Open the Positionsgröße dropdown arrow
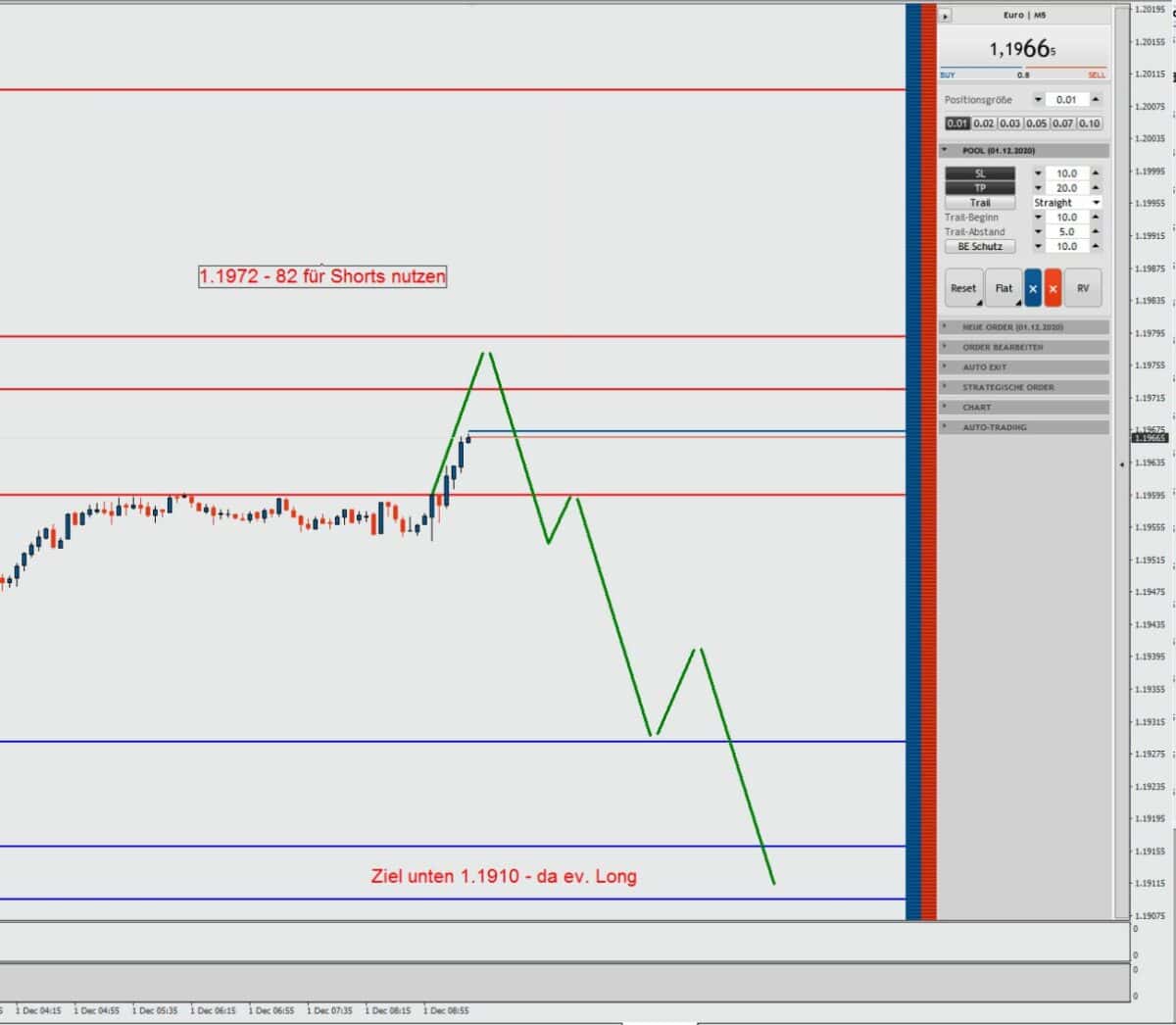This screenshot has height=1025, width=1176. 1037,99
